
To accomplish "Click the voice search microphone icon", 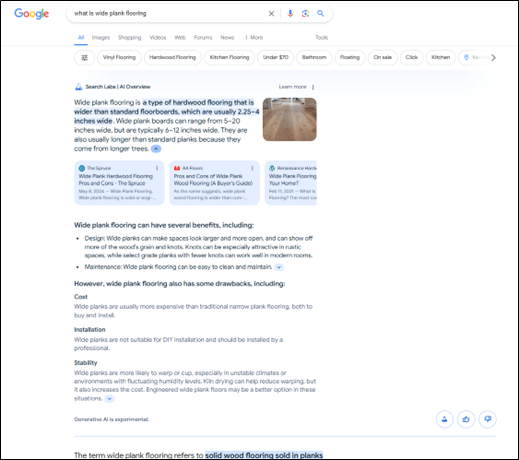I will click(290, 13).
